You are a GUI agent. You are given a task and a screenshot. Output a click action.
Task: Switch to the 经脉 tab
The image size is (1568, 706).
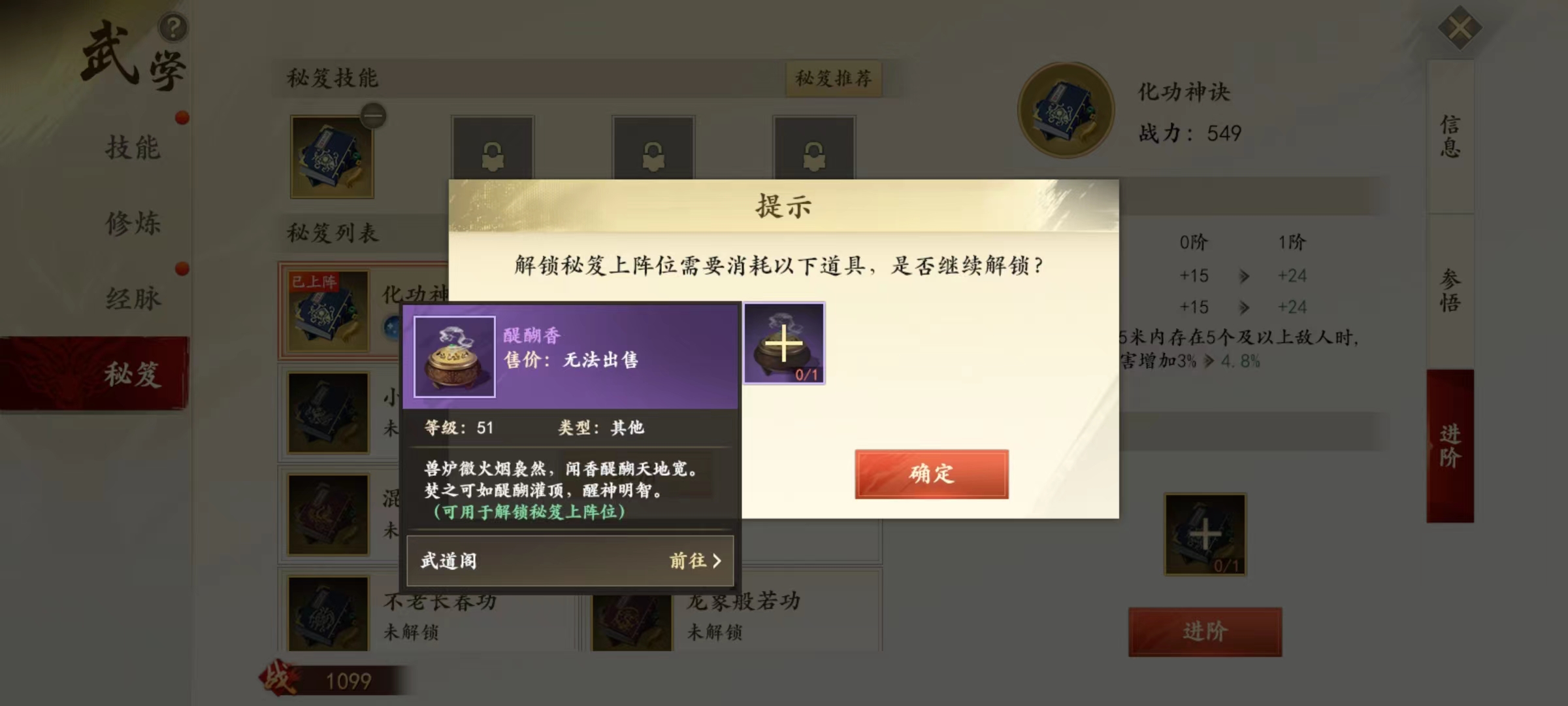coord(133,299)
